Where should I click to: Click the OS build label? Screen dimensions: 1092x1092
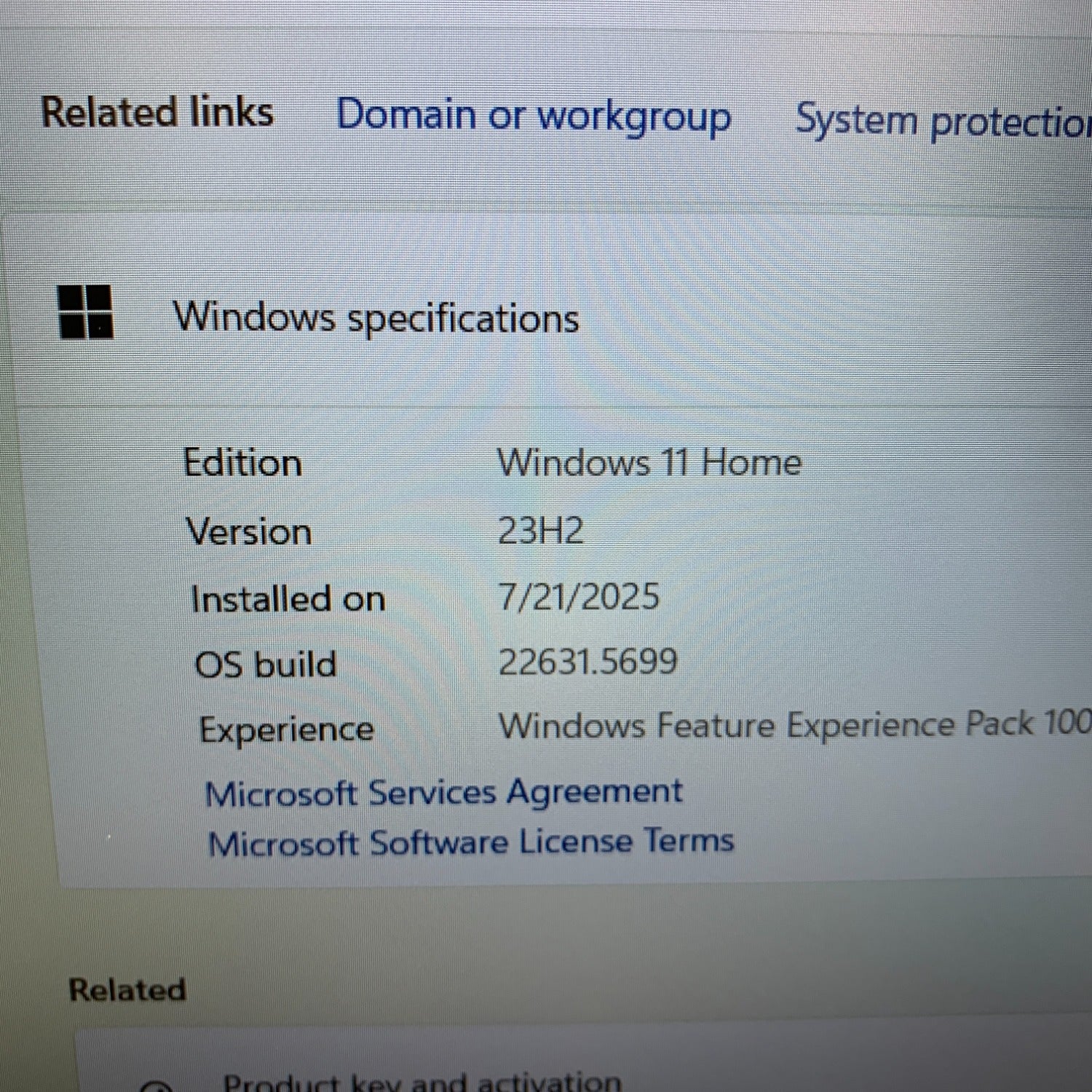[x=266, y=664]
